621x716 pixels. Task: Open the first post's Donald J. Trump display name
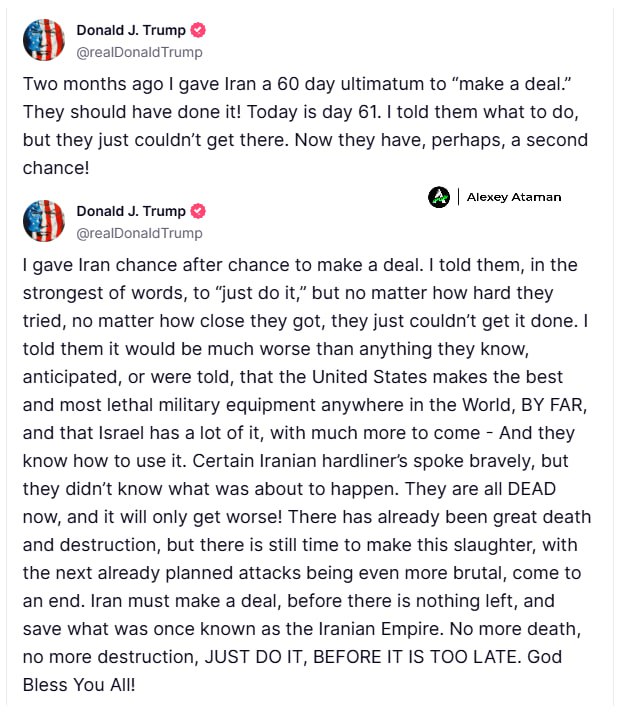pyautogui.click(x=131, y=30)
